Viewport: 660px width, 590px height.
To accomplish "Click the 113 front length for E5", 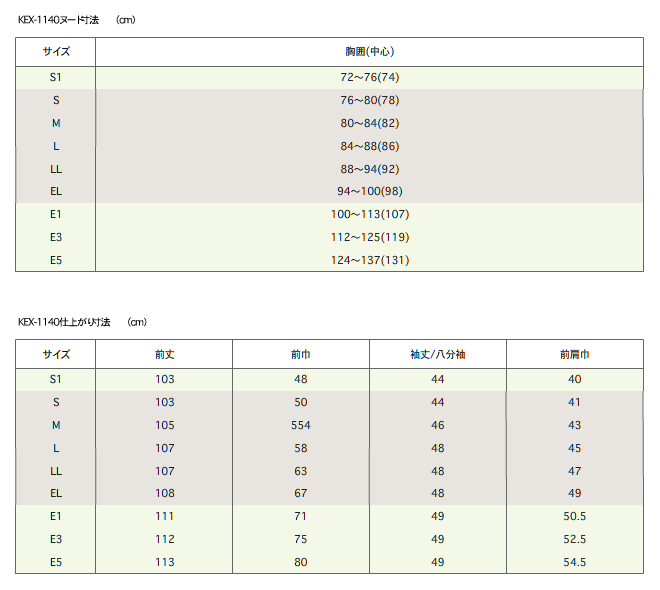I will pyautogui.click(x=164, y=562).
